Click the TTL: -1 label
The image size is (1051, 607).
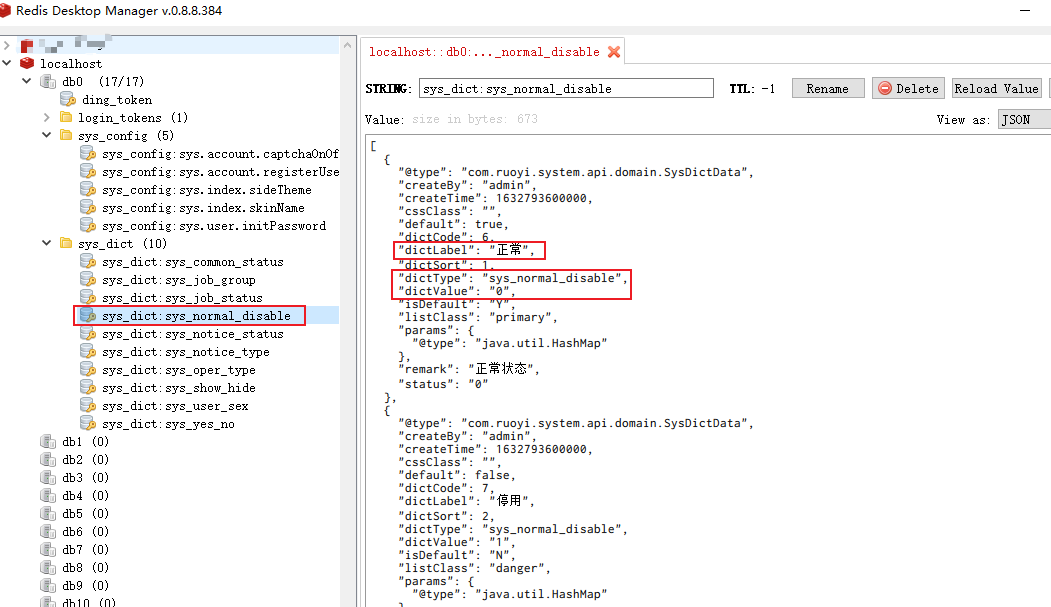[x=752, y=88]
